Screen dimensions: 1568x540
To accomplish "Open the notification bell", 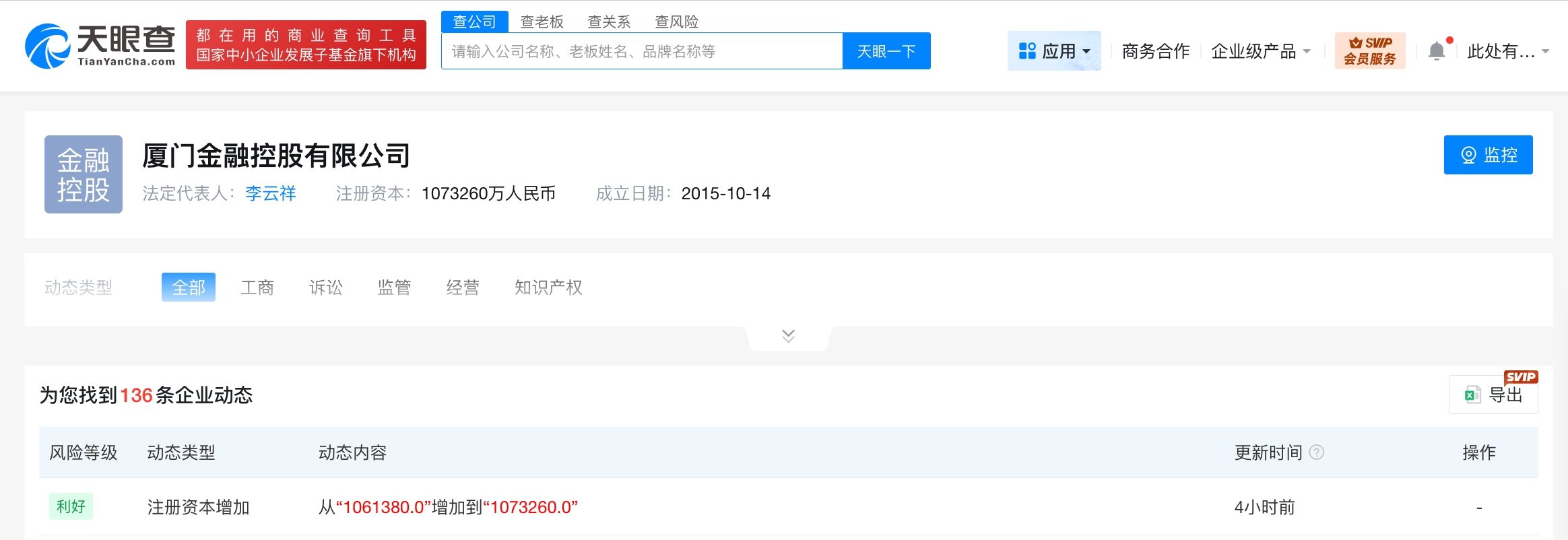I will coord(1436,51).
